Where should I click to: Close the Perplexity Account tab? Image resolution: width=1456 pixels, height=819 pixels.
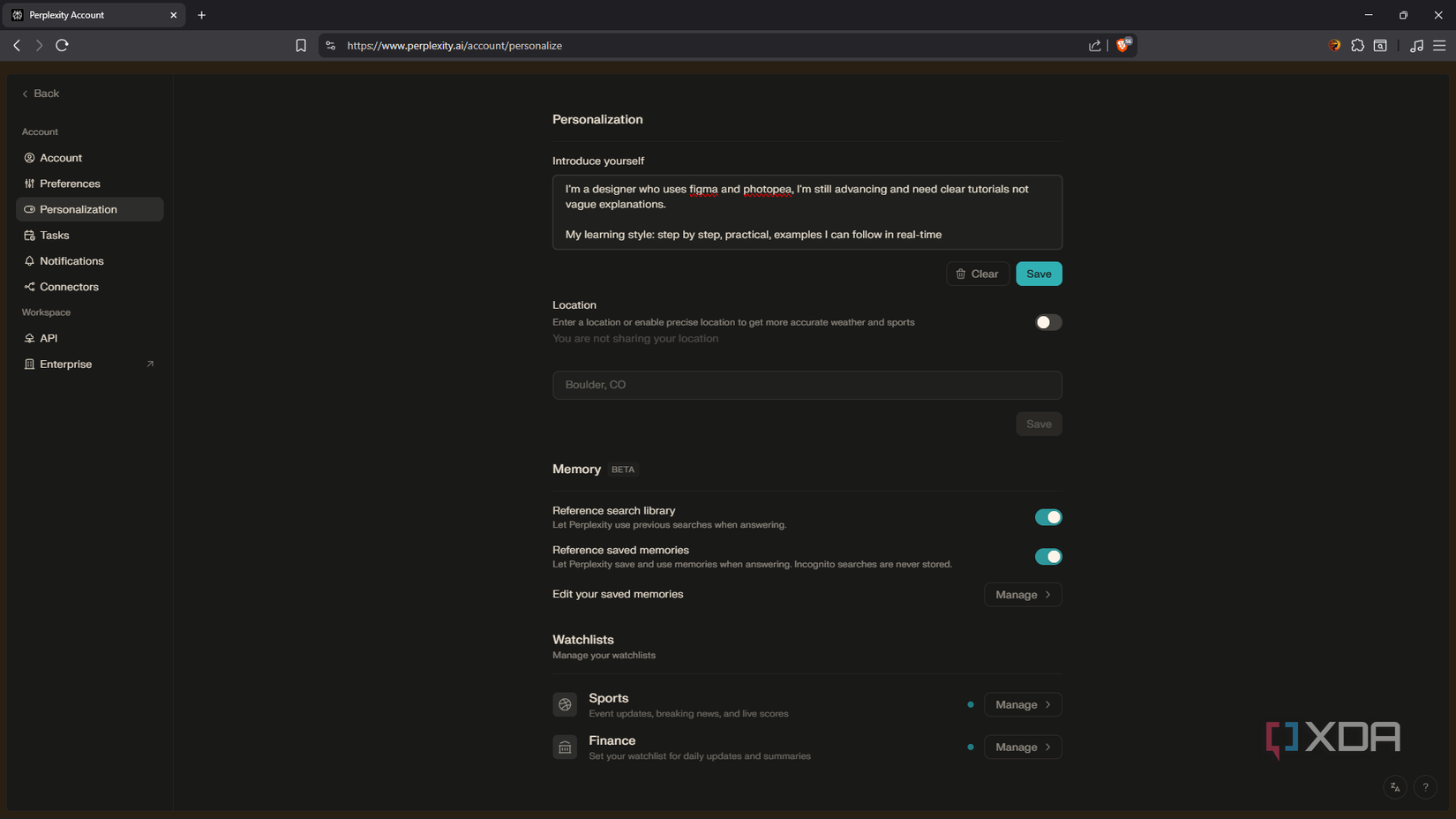click(173, 15)
